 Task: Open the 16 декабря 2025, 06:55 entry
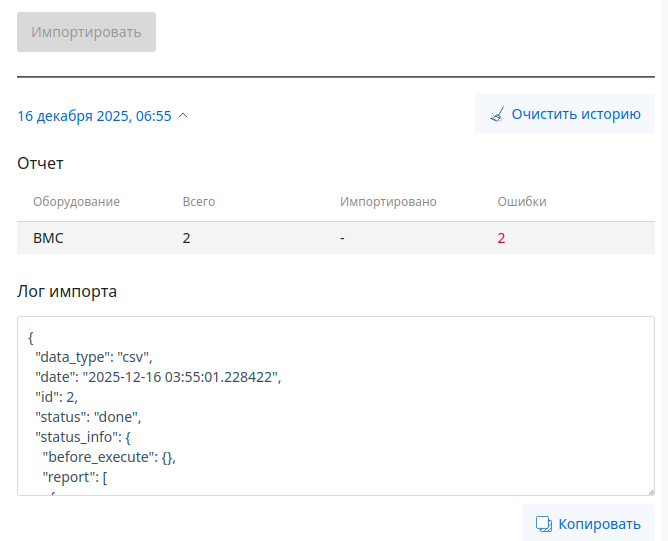94,116
